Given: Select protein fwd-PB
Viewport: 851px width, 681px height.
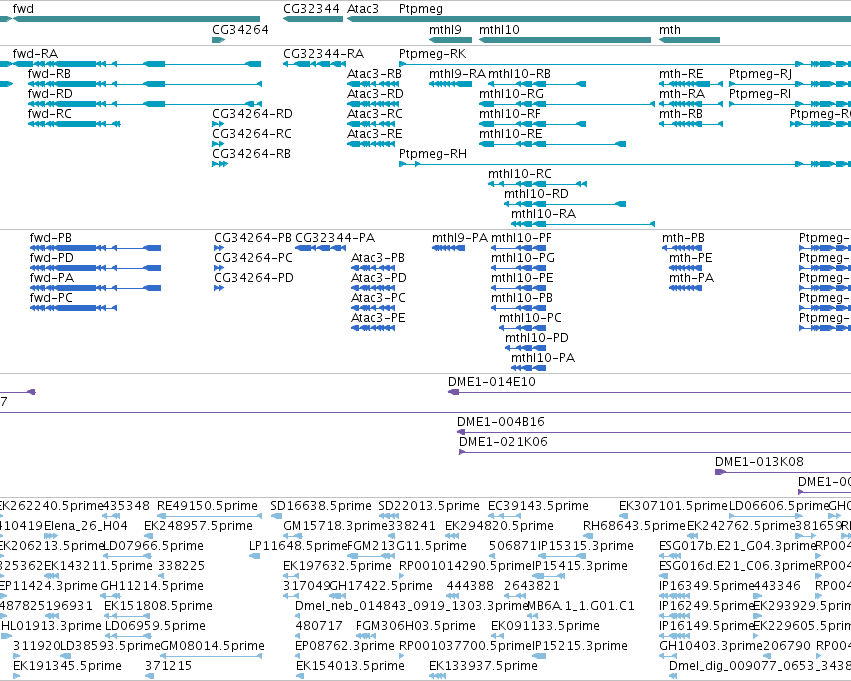Looking at the screenshot, I should click(x=96, y=248).
